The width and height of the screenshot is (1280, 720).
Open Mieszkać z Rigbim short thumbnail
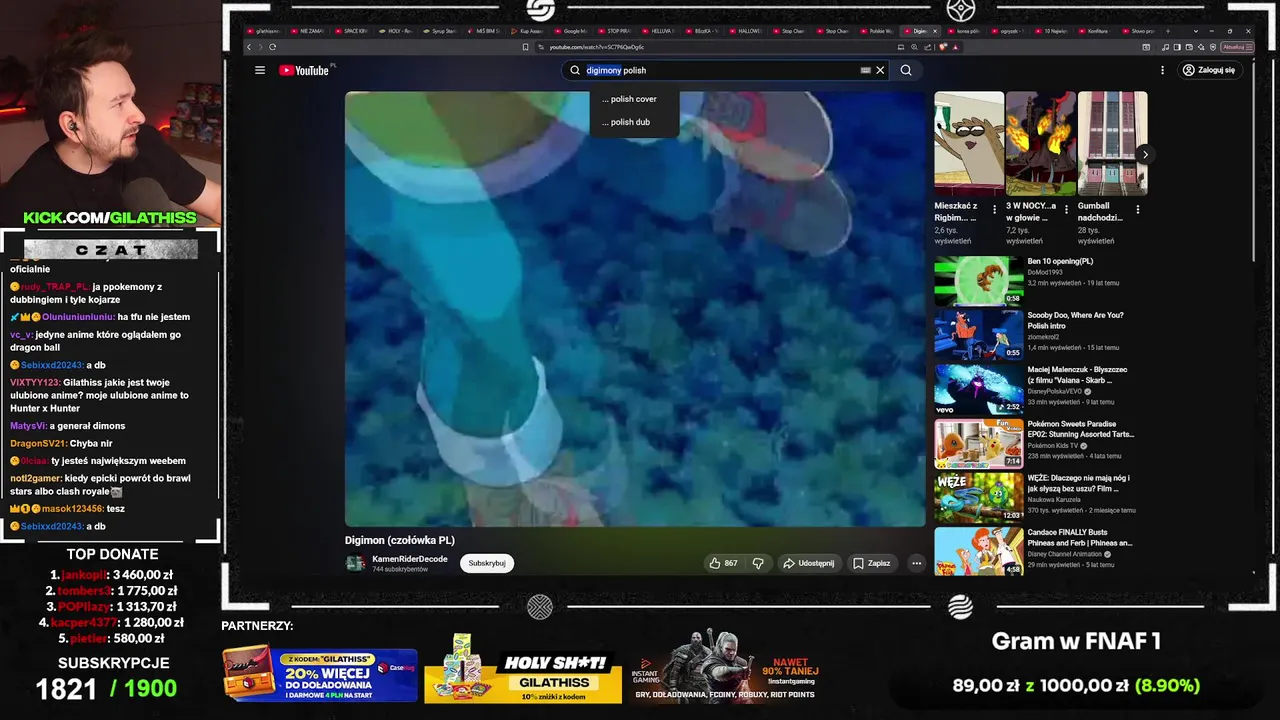point(969,143)
